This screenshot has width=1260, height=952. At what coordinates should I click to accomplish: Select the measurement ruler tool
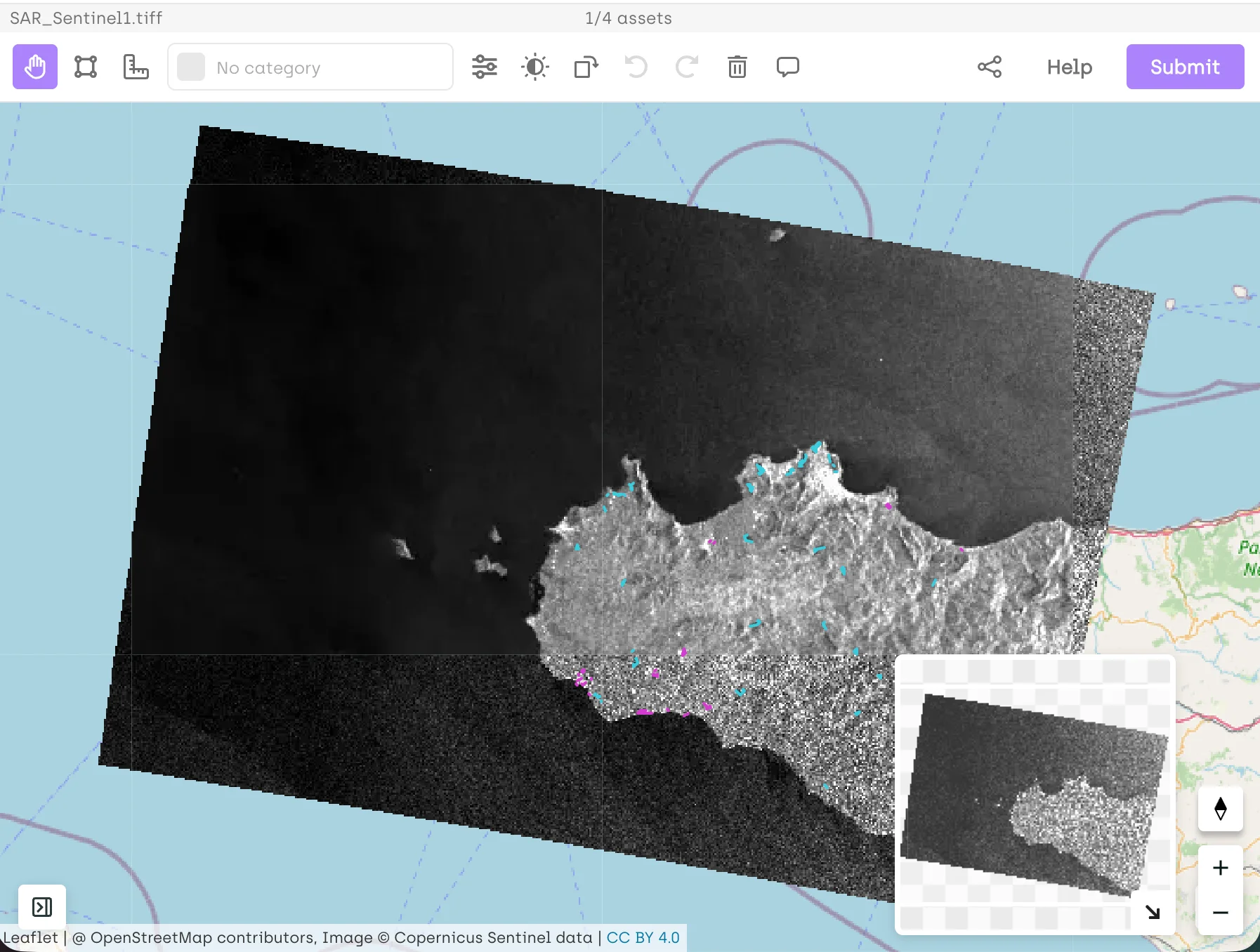[x=136, y=67]
